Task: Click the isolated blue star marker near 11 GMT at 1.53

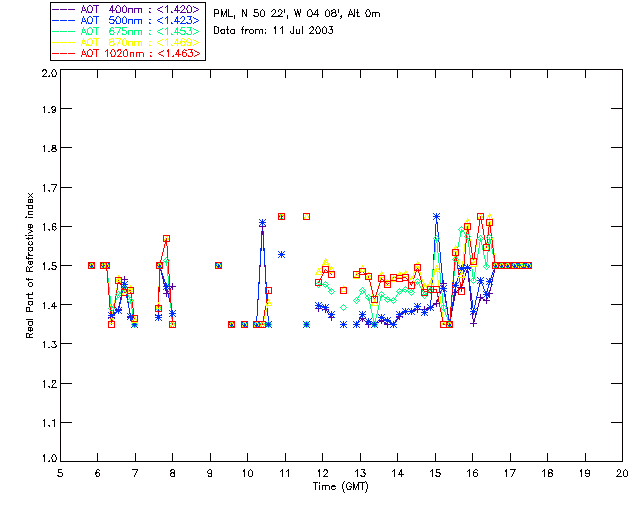Action: [281, 254]
